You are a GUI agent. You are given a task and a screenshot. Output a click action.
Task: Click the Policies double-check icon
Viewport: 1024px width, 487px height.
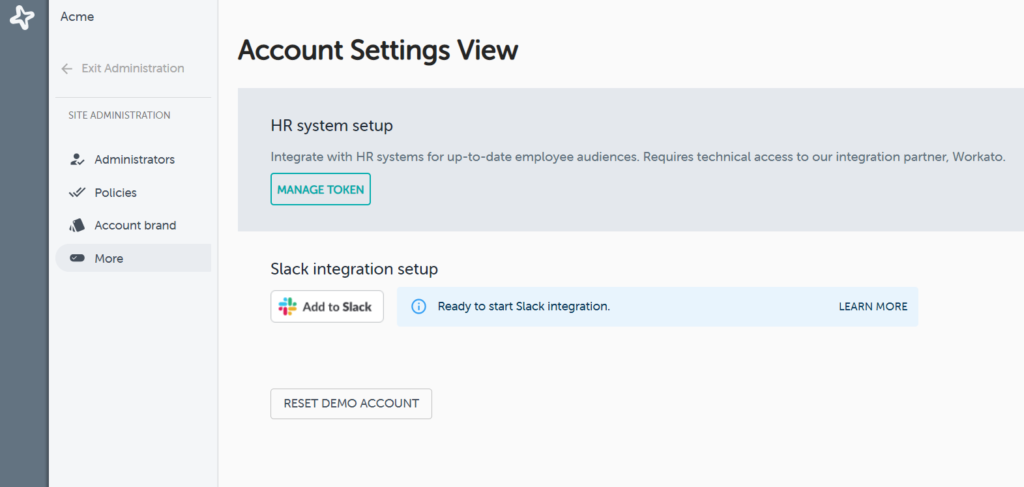77,193
